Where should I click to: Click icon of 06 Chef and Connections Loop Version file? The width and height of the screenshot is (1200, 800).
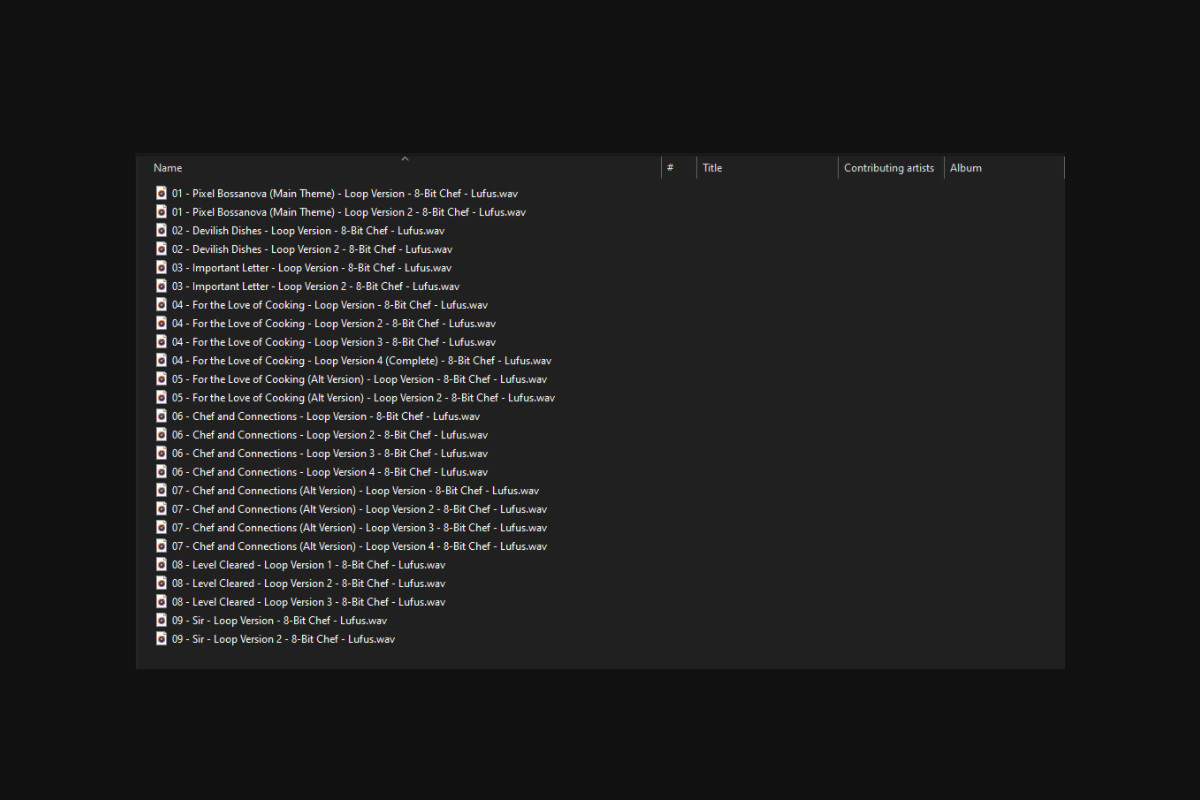coord(161,416)
